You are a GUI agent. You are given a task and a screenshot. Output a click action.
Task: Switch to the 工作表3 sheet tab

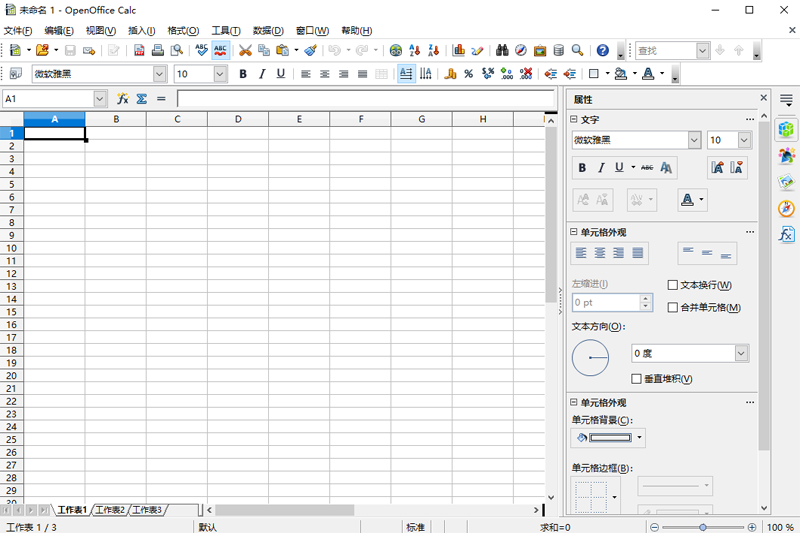click(x=147, y=510)
